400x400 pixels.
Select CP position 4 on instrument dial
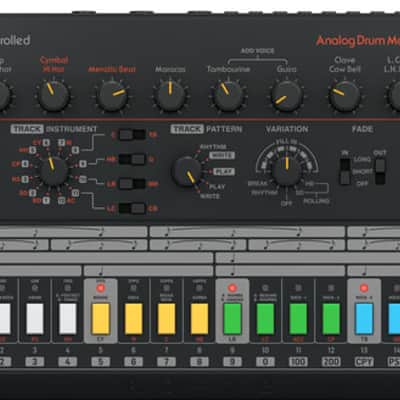click(x=25, y=164)
